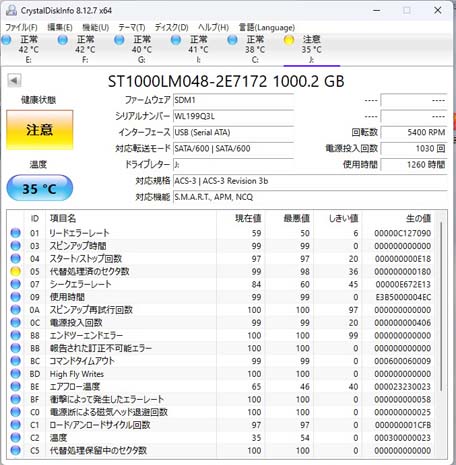
Task: Open the 機能(U) menu
Action: click(96, 27)
